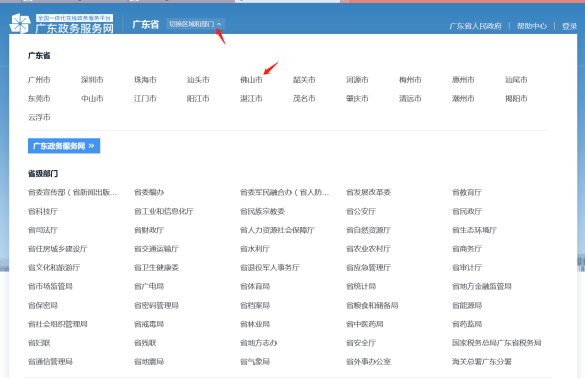
Task: Open 省文化和旅游厅 department
Action: (x=54, y=268)
